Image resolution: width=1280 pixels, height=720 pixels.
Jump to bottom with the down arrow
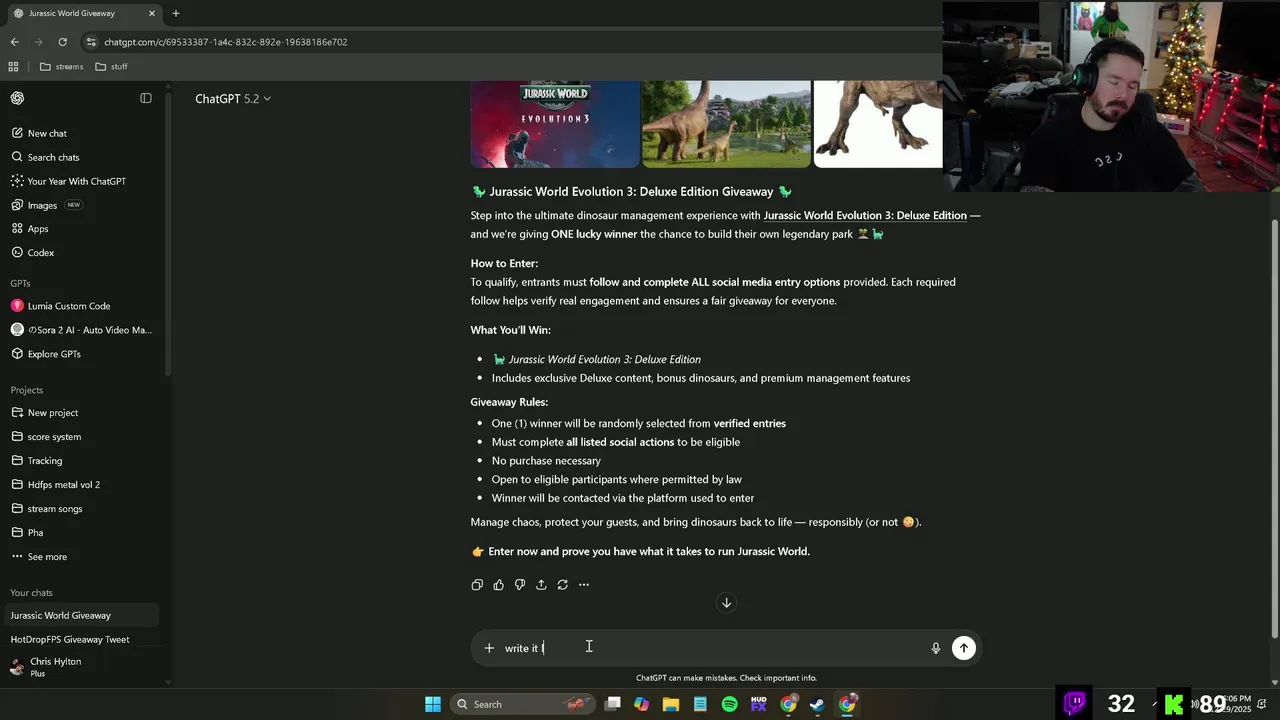(727, 602)
